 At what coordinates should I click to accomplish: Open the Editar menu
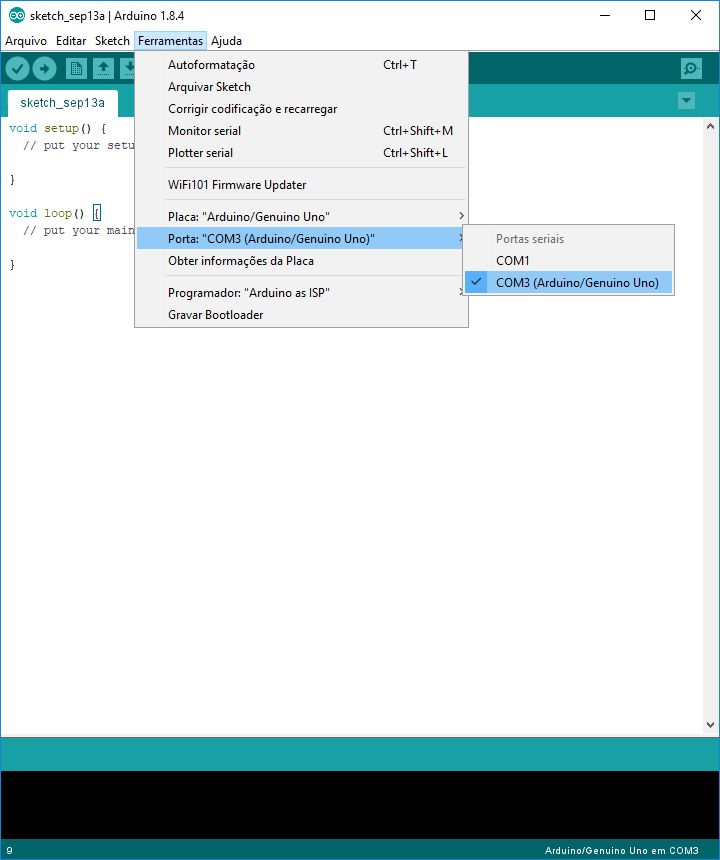pos(71,41)
